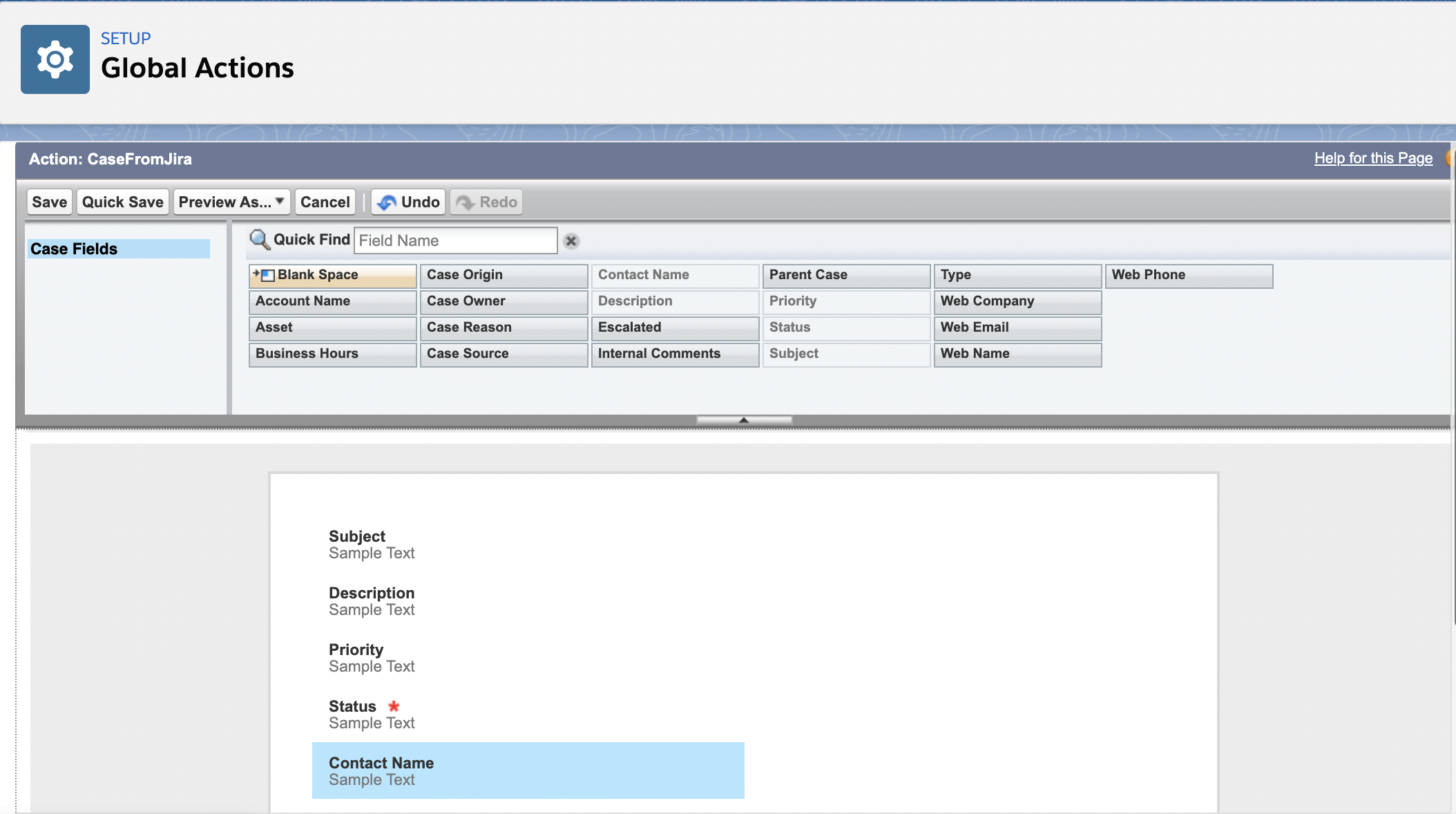The image size is (1456, 814).
Task: Select the Status field in the layout
Action: 372,714
